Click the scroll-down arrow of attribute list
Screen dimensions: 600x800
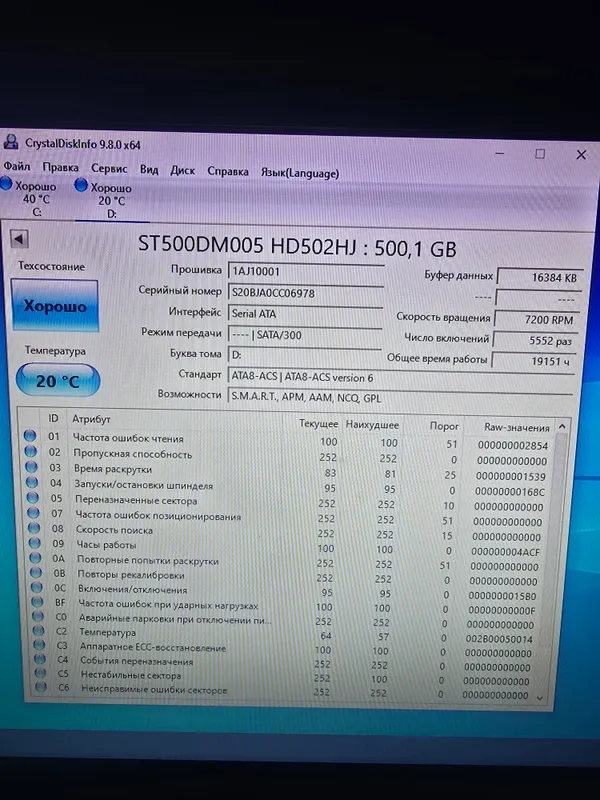tap(539, 698)
